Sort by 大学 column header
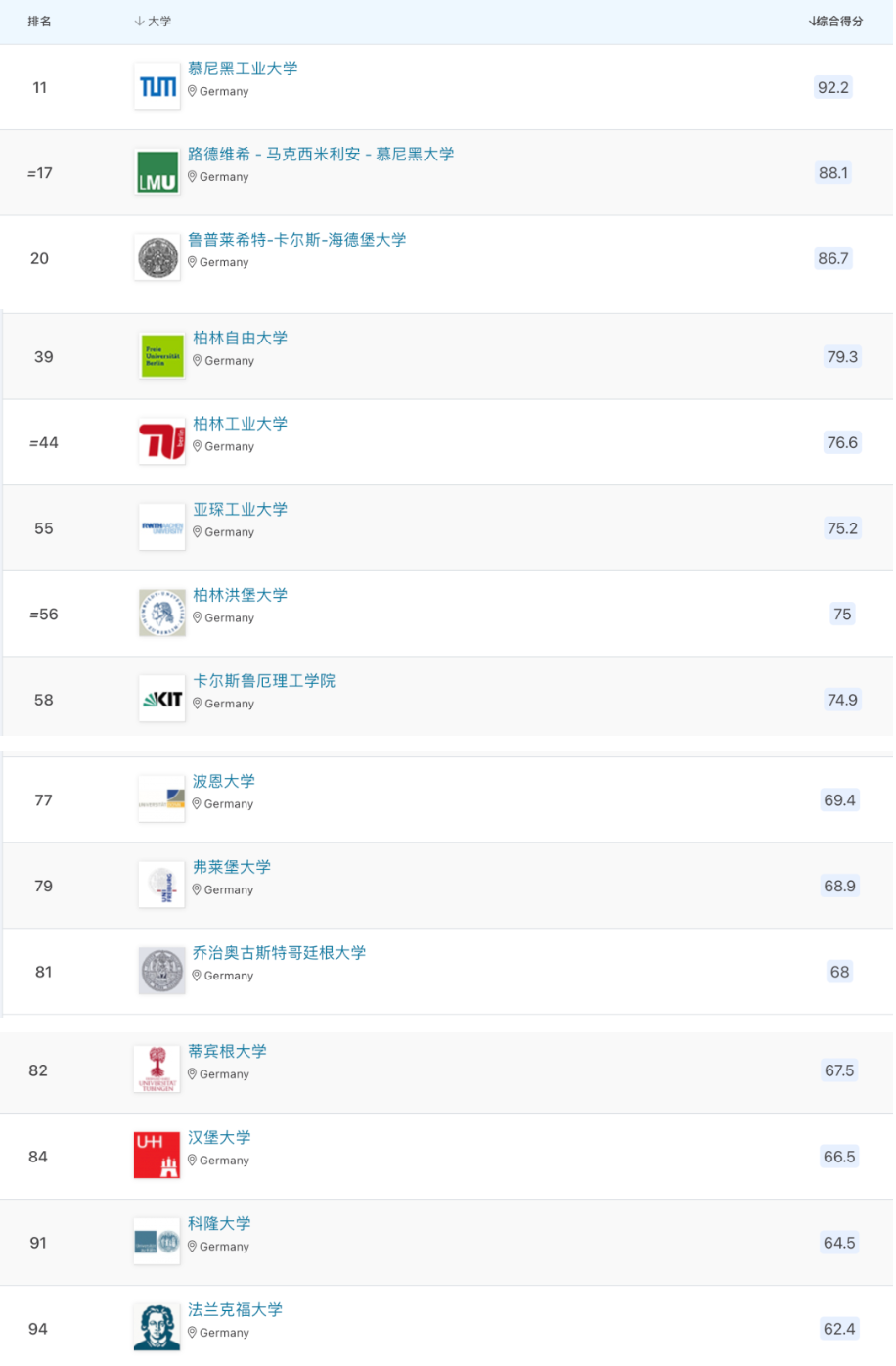896x1366 pixels. [153, 22]
